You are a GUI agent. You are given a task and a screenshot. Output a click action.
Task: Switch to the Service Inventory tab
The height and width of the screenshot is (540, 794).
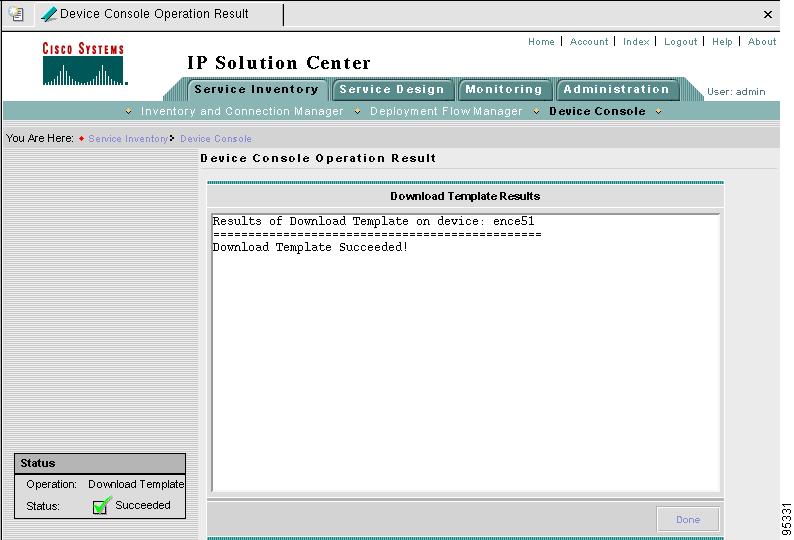256,89
